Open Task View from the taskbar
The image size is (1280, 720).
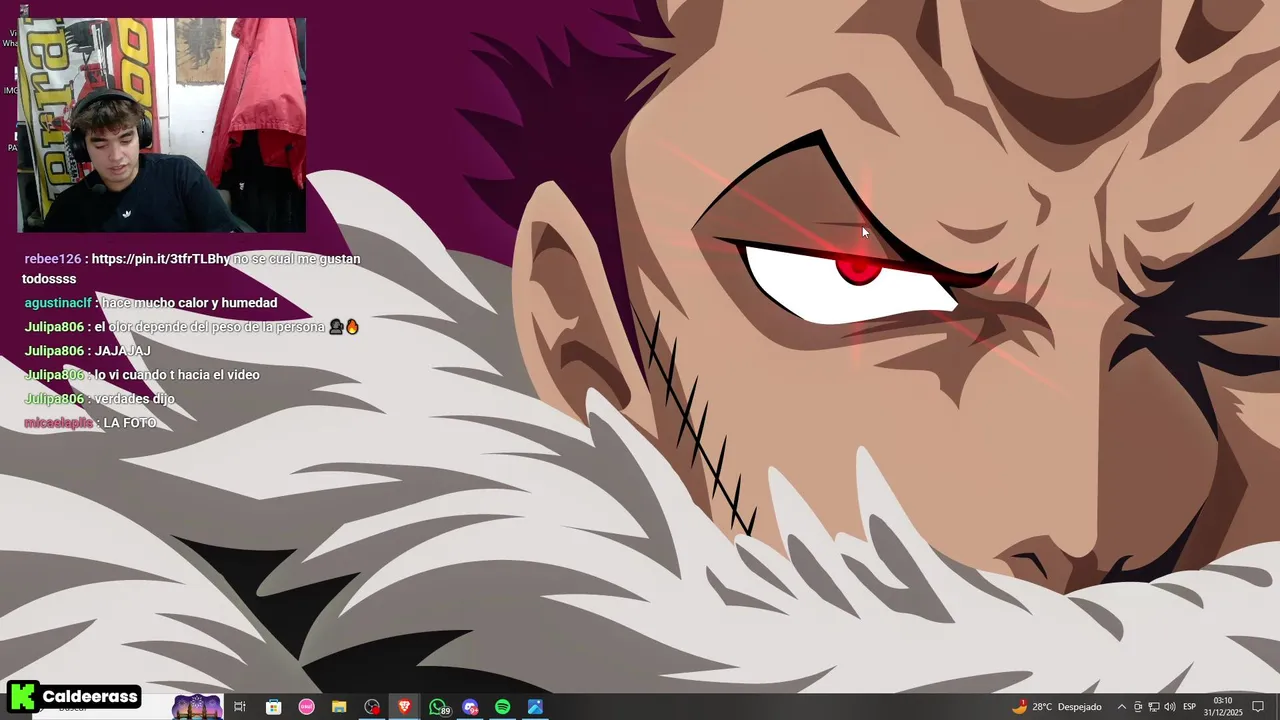[240, 707]
